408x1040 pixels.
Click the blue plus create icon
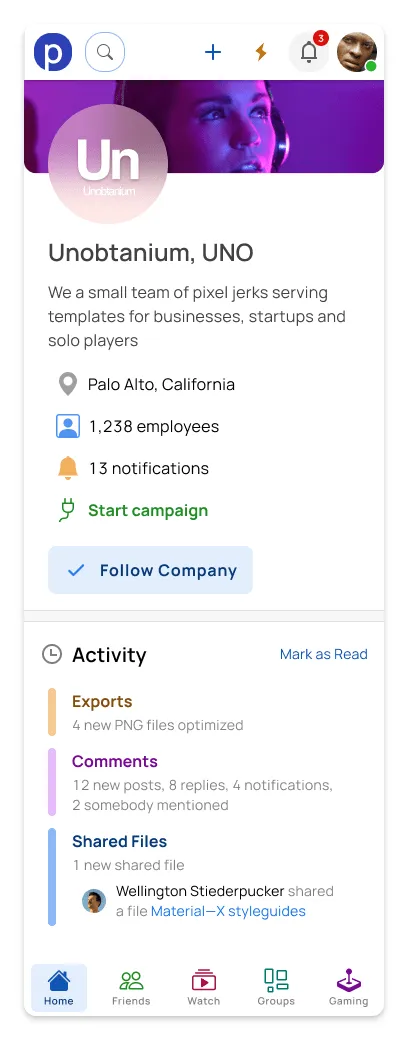click(213, 52)
